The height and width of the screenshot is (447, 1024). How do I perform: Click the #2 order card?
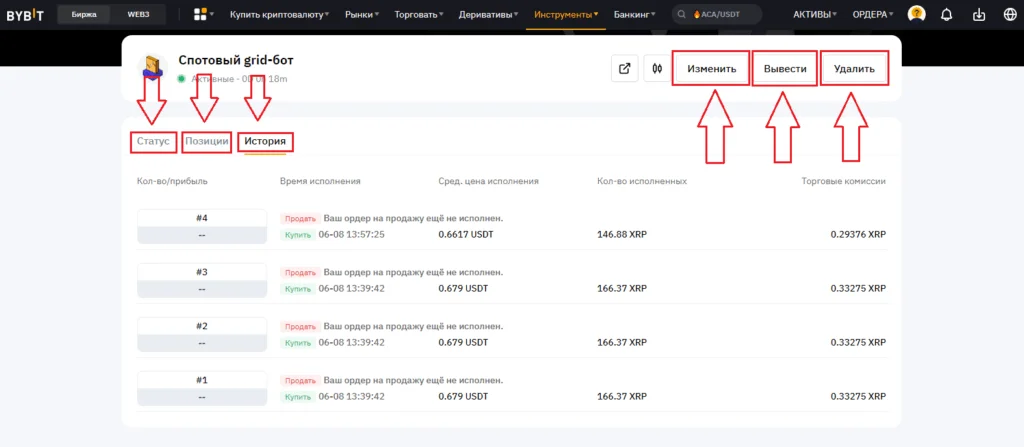pyautogui.click(x=202, y=334)
